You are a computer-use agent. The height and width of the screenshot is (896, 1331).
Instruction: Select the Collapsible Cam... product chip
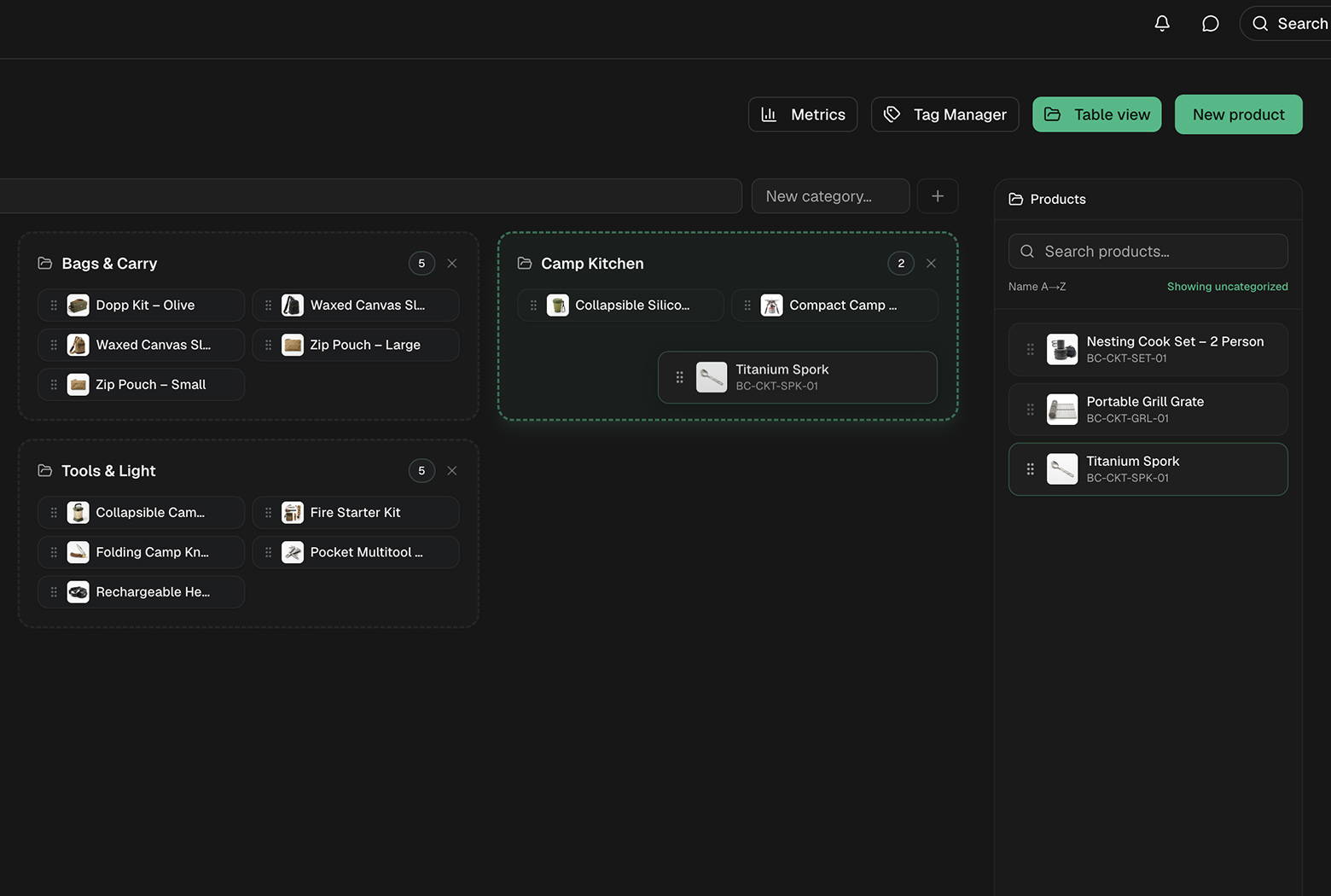pyautogui.click(x=141, y=513)
